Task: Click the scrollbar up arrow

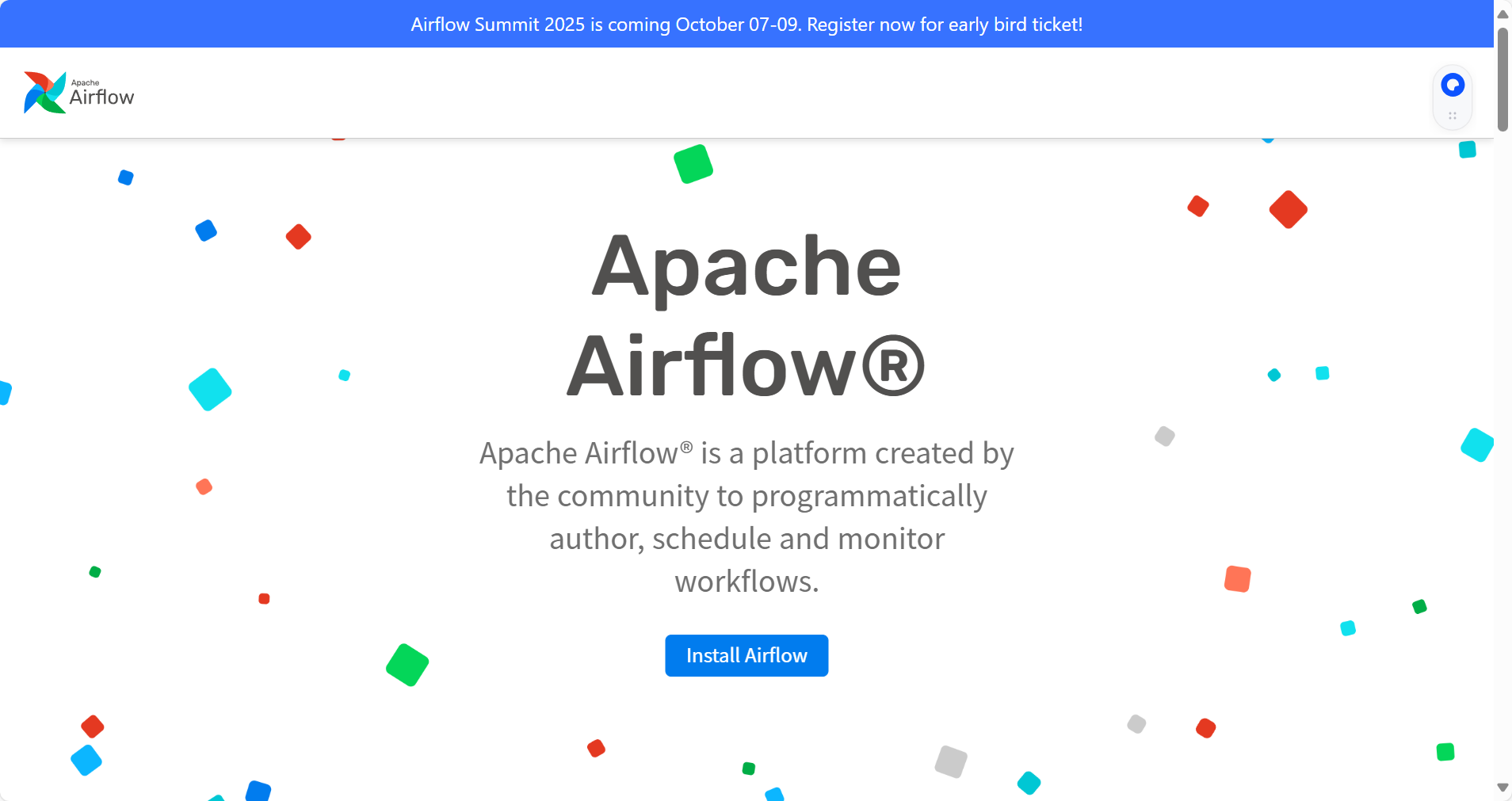Action: (x=1502, y=14)
